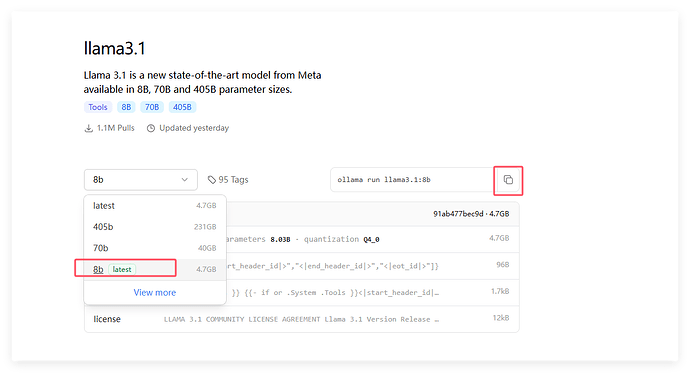Viewport: 690px width, 373px height.
Task: Open the 8b model selector box
Action: click(141, 180)
